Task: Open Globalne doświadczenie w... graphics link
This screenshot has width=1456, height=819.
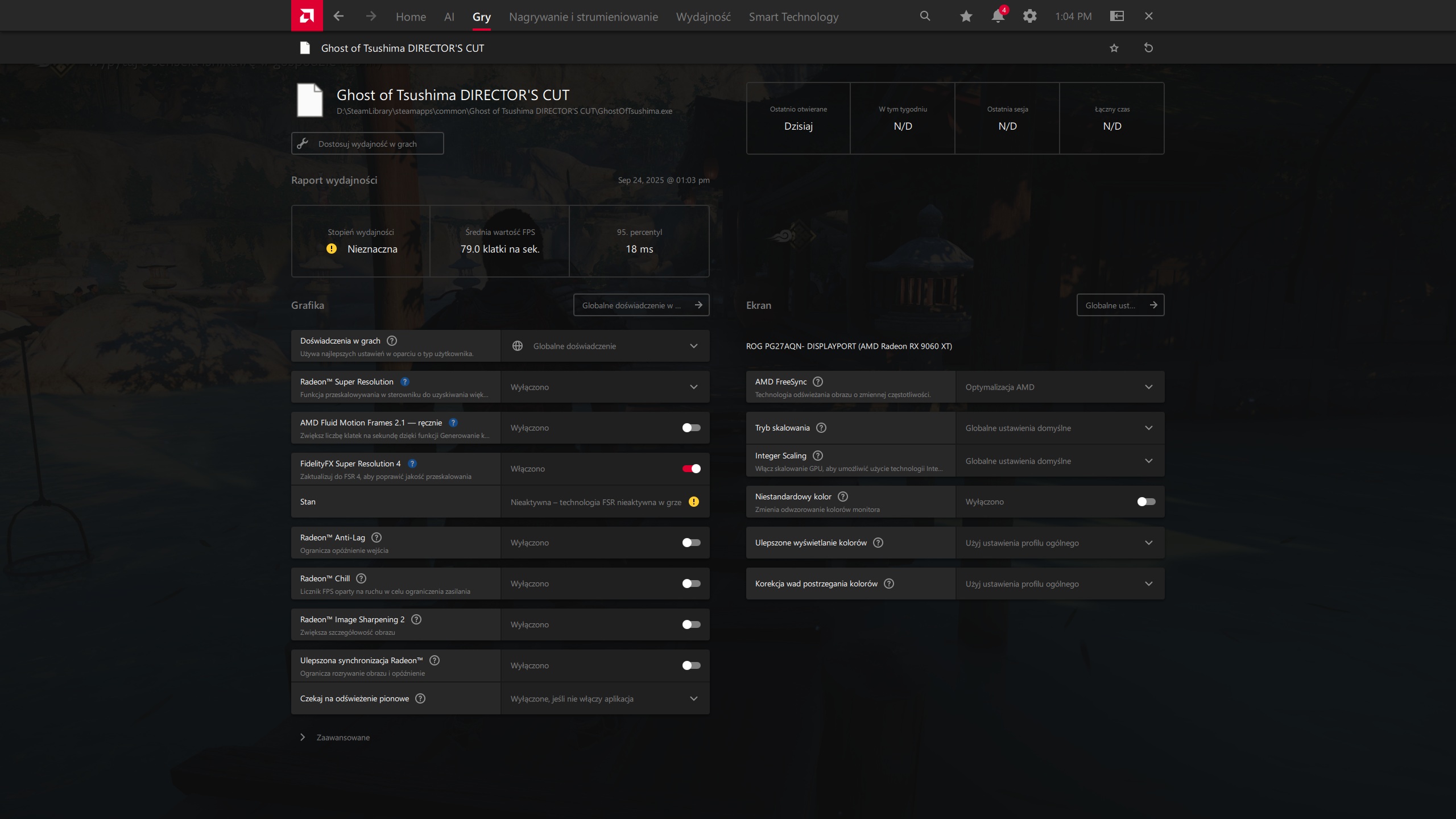Action: click(641, 305)
